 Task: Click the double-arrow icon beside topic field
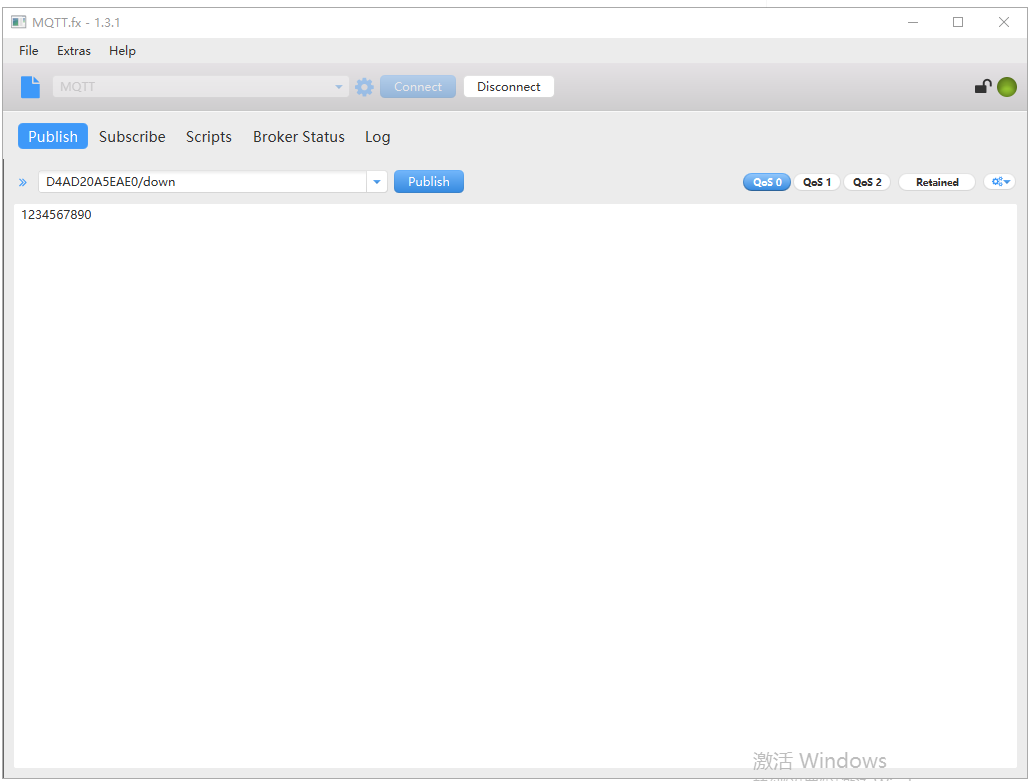pos(23,183)
